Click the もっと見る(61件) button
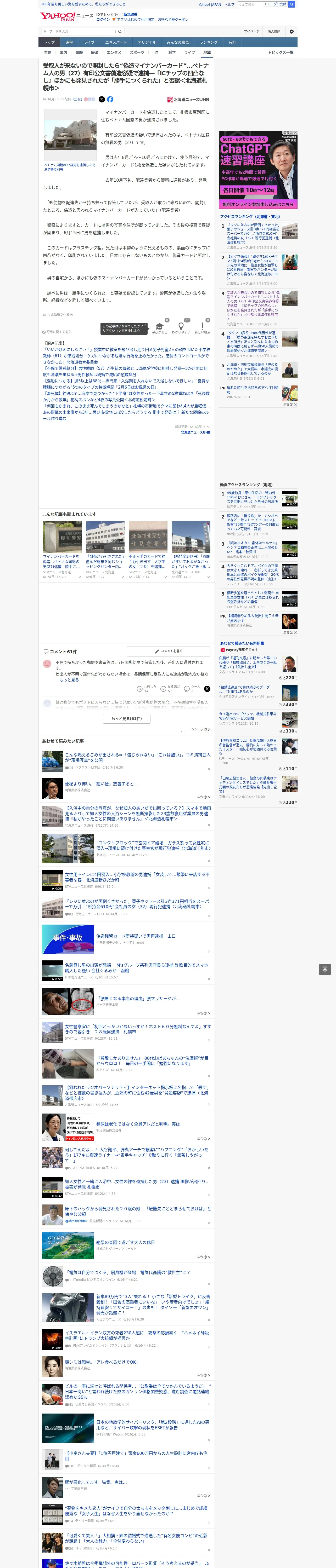 [127, 719]
